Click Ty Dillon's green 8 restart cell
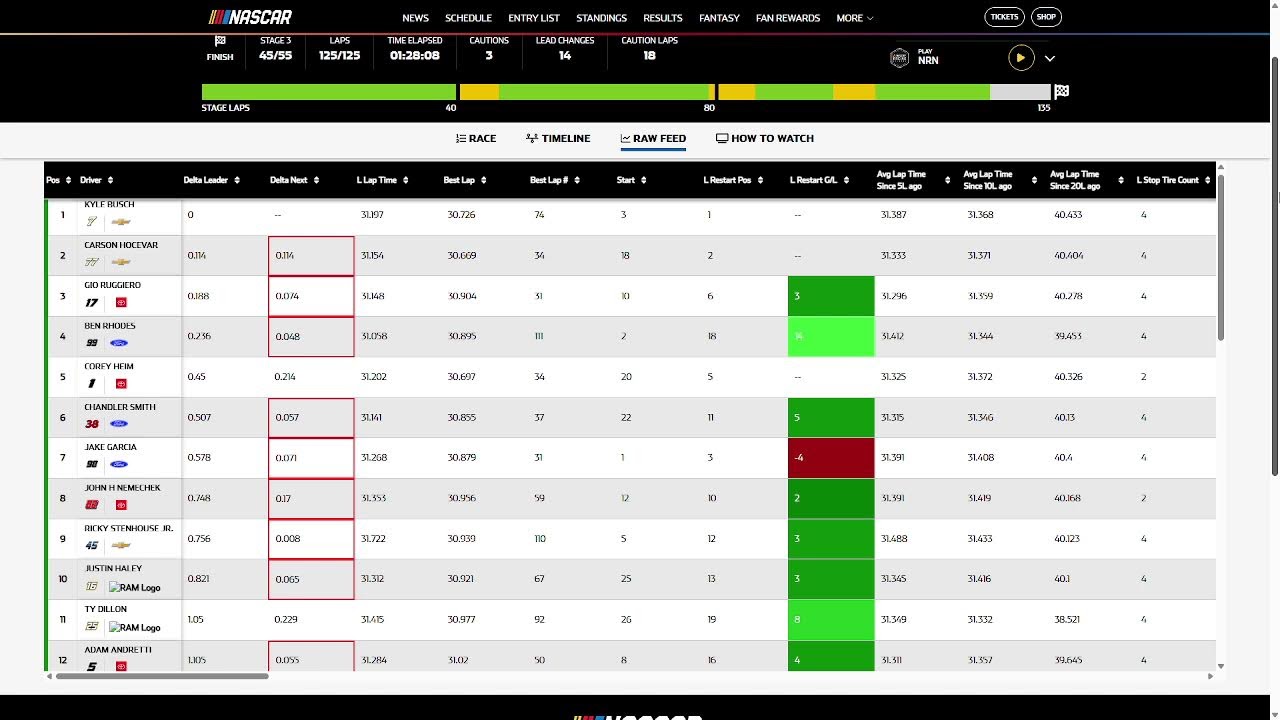Screen dimensions: 1280x720 (x=831, y=620)
